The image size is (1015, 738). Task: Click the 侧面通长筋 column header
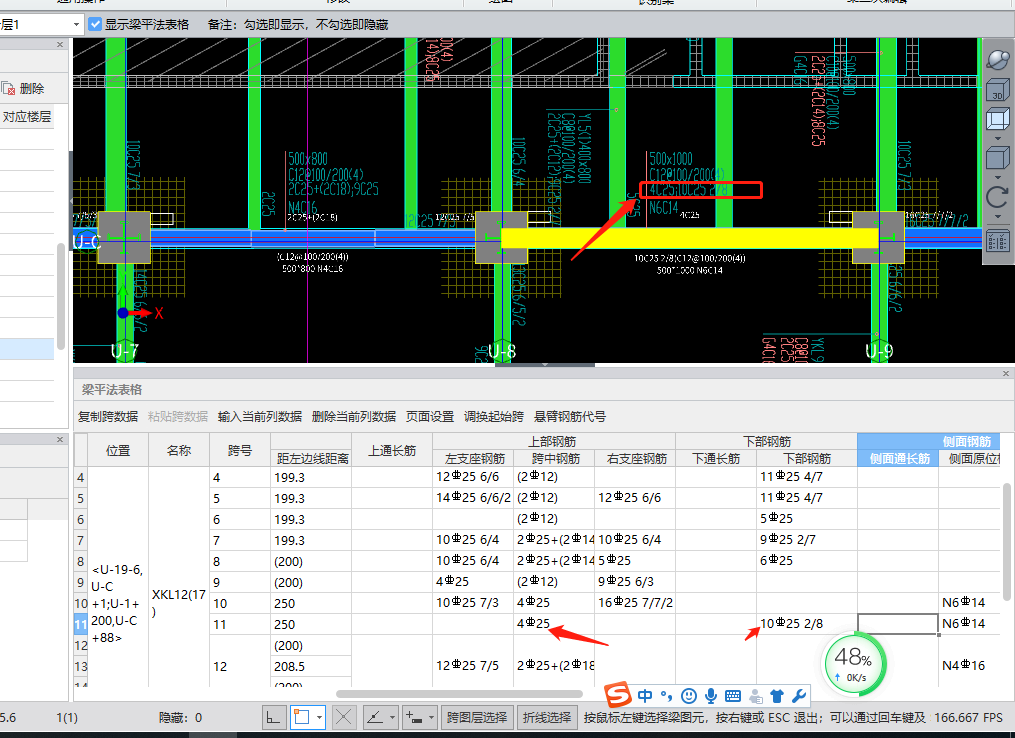click(898, 458)
